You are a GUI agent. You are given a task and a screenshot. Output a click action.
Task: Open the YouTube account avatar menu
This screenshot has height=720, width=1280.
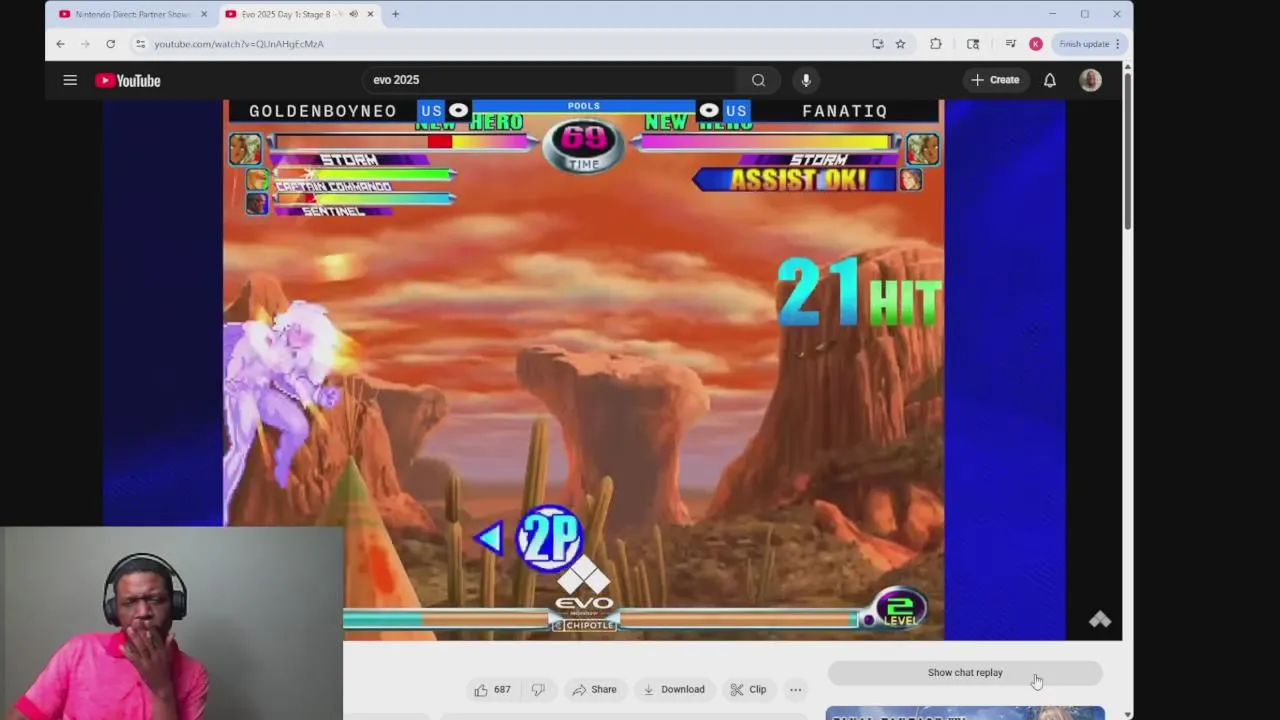(1090, 80)
